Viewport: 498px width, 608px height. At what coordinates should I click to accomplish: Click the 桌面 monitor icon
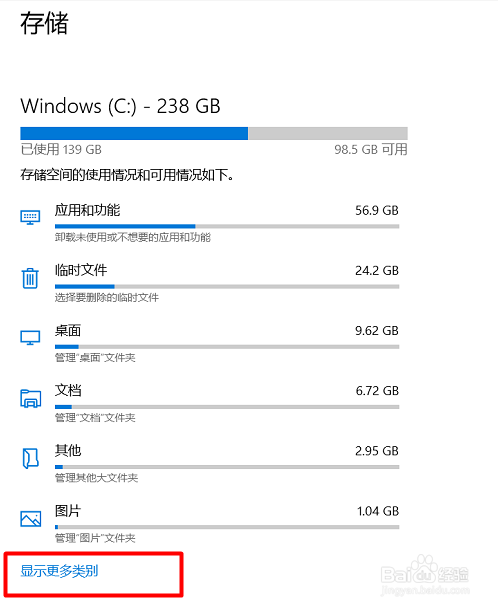click(30, 338)
